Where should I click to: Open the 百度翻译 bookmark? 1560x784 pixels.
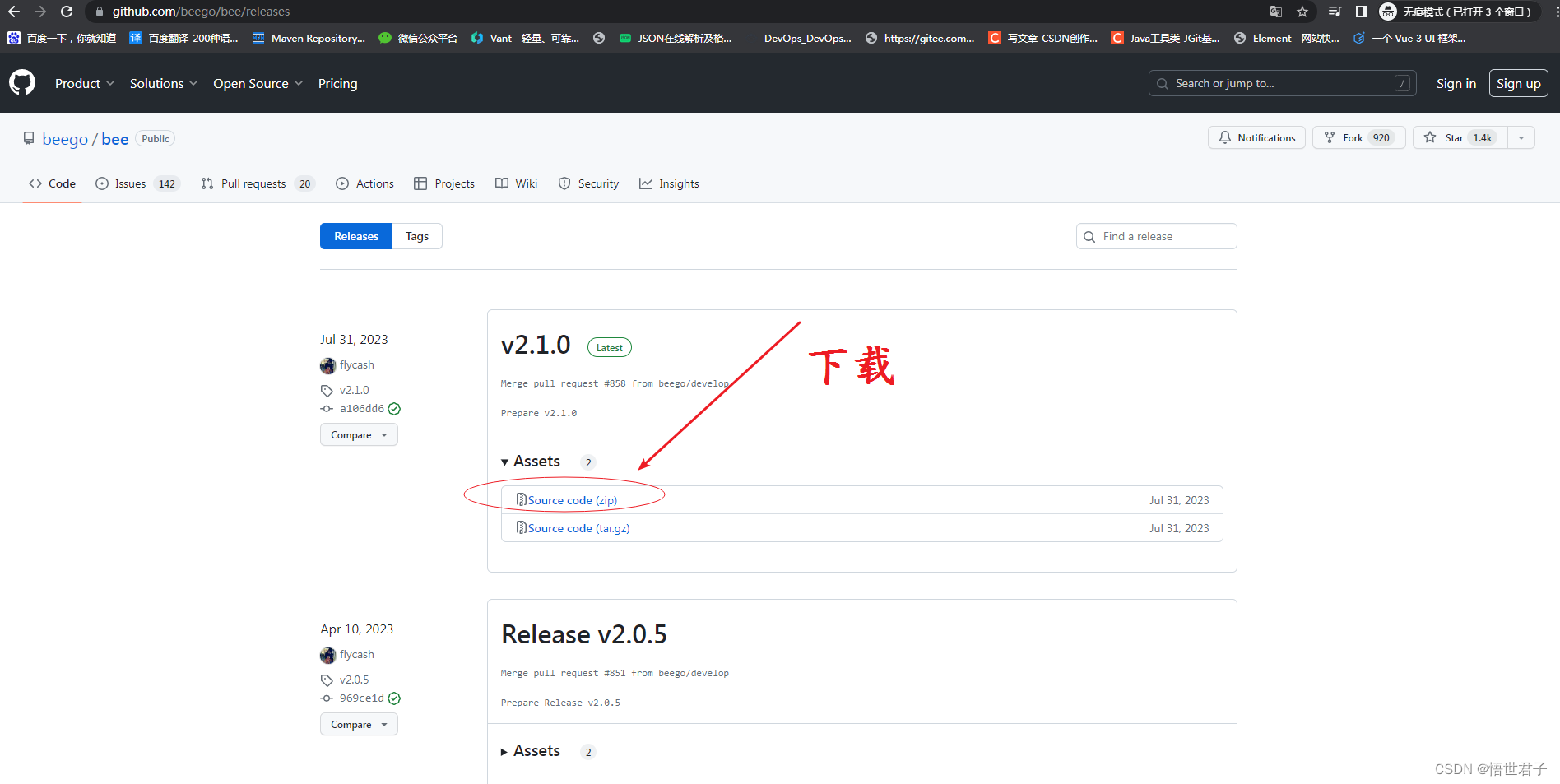point(183,38)
